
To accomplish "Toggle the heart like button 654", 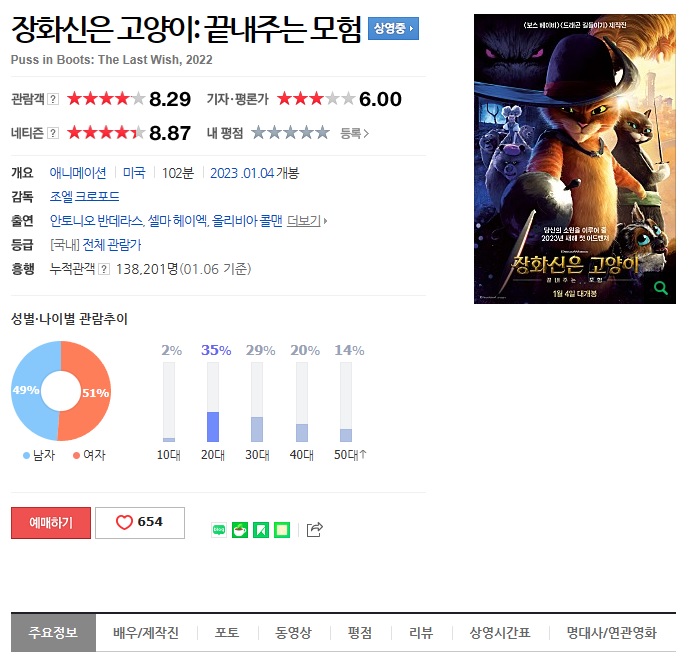I will [140, 522].
